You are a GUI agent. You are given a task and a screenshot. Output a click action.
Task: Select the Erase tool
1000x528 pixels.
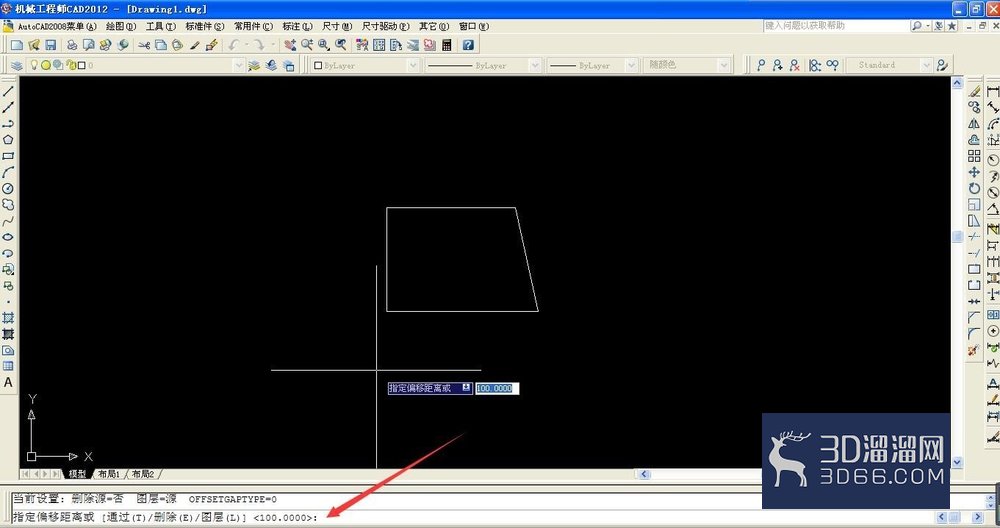point(974,91)
